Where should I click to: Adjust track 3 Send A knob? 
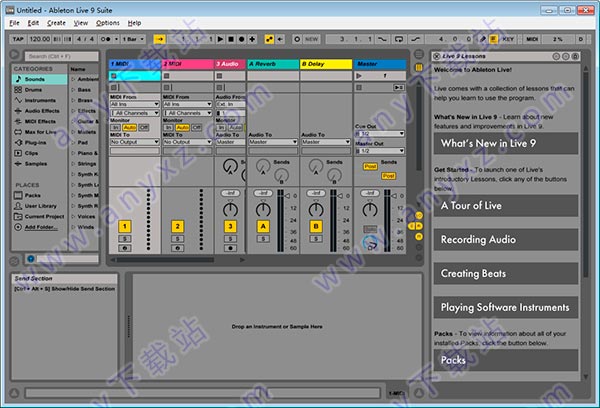point(230,166)
